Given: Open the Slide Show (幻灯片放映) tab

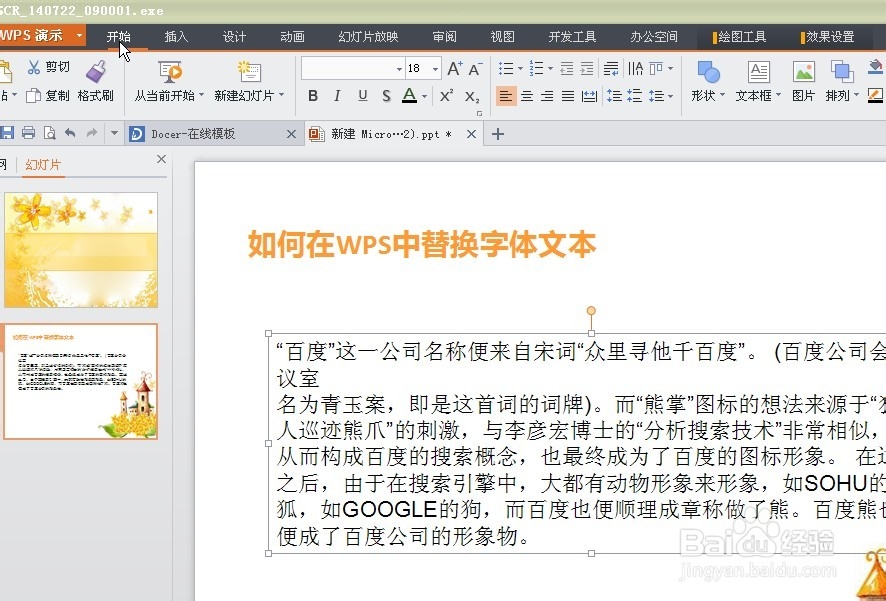Looking at the screenshot, I should pos(368,35).
